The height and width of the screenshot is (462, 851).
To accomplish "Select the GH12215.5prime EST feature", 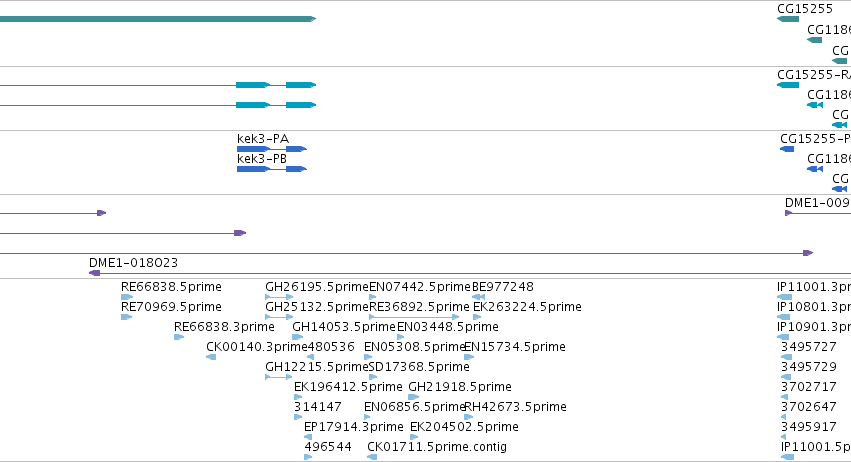I will click(x=278, y=377).
